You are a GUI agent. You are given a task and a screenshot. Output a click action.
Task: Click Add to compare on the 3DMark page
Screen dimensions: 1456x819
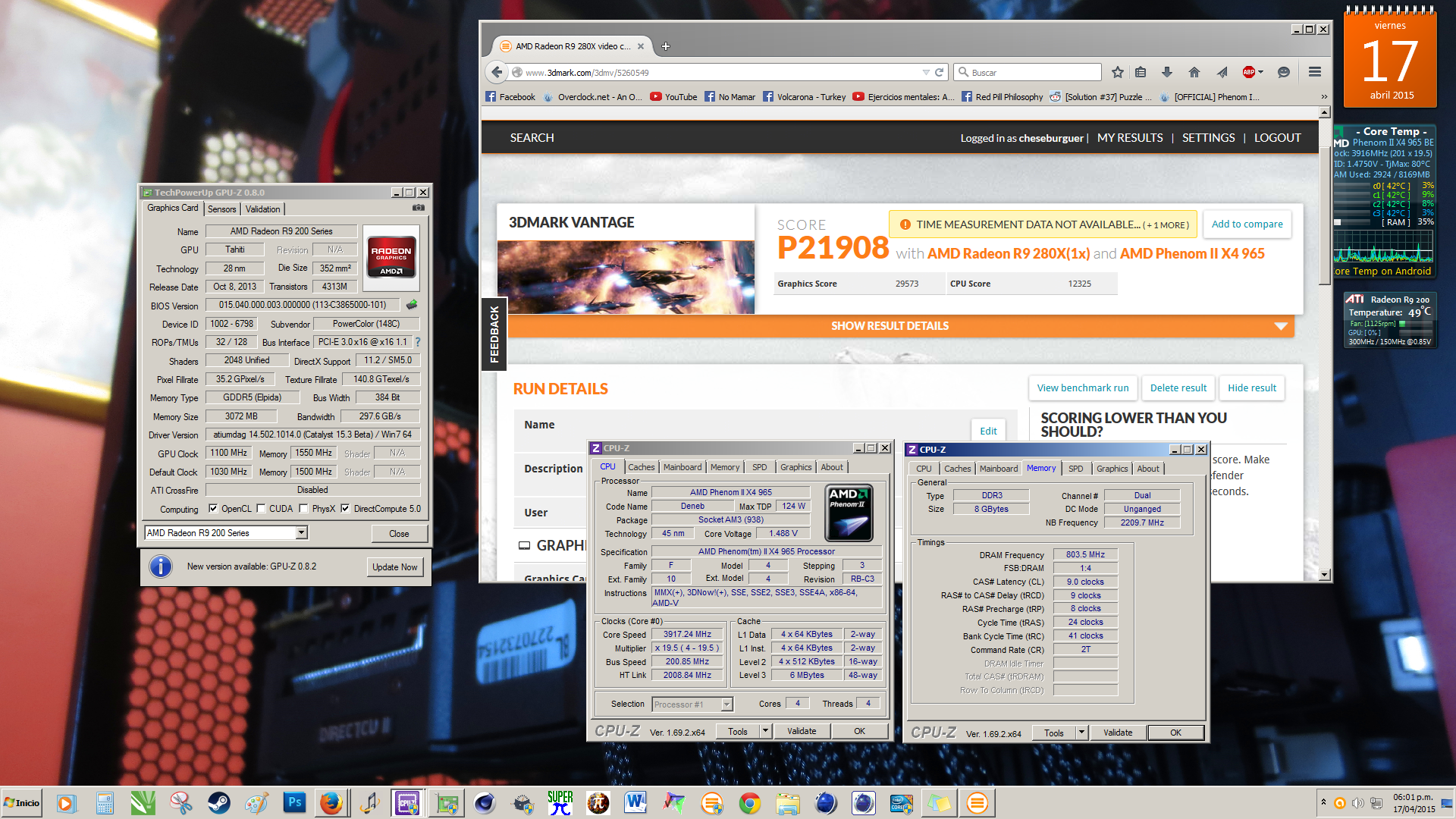coord(1247,224)
